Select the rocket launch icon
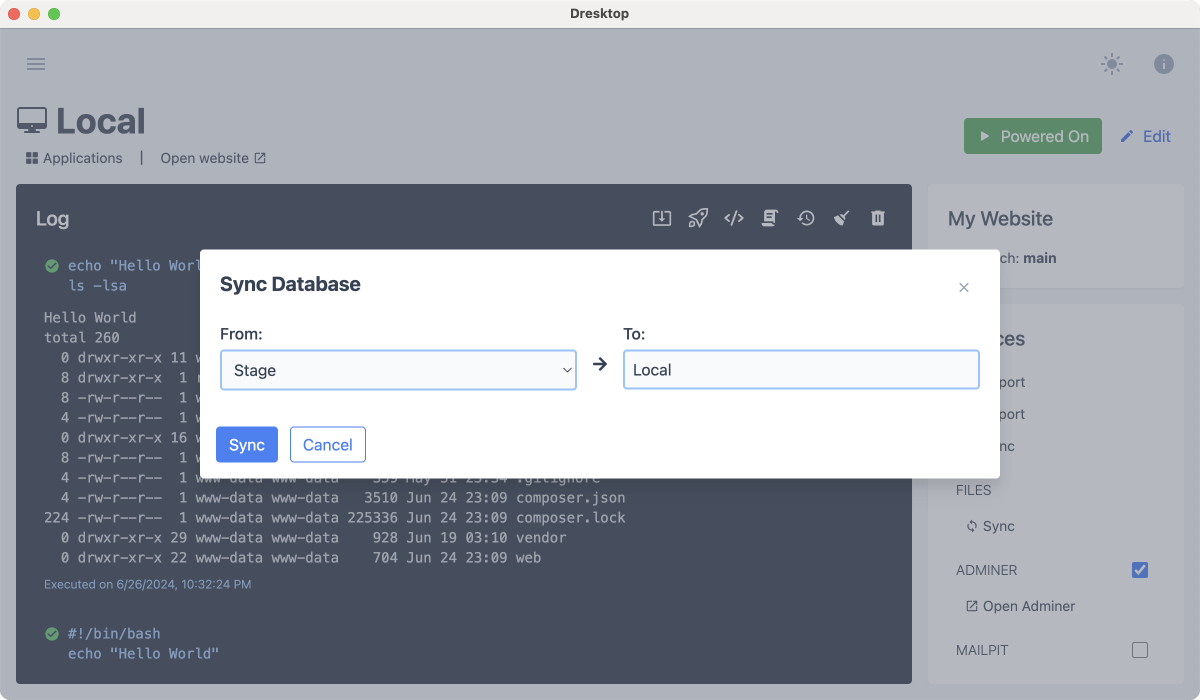Viewport: 1200px width, 700px height. point(697,217)
